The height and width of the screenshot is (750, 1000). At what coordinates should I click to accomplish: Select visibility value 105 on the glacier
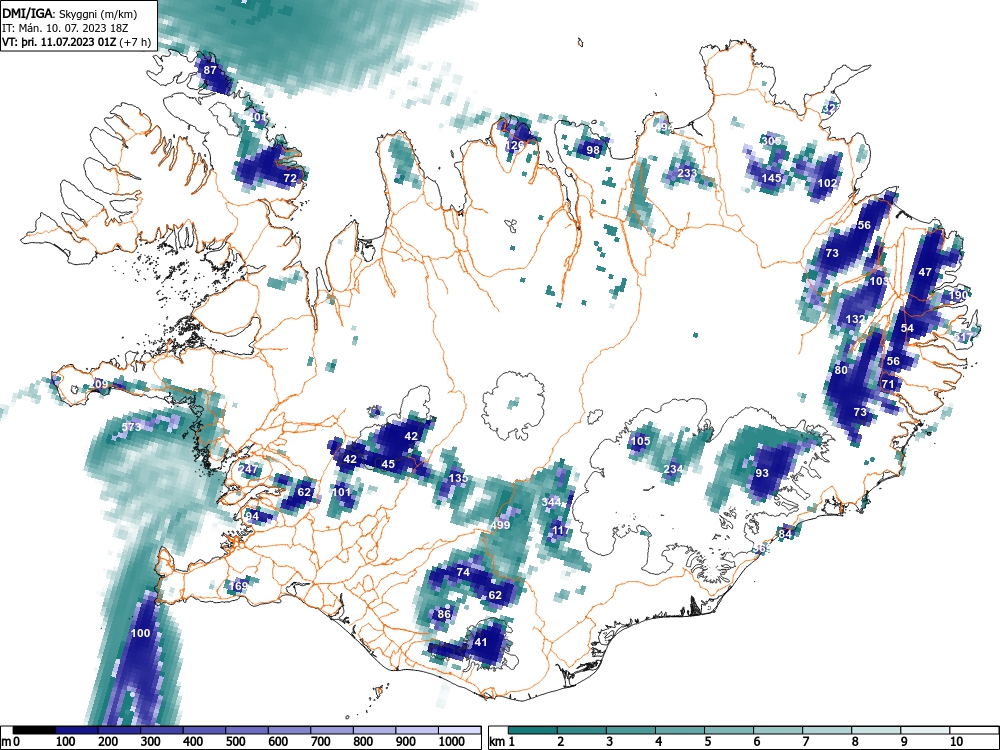pos(640,441)
